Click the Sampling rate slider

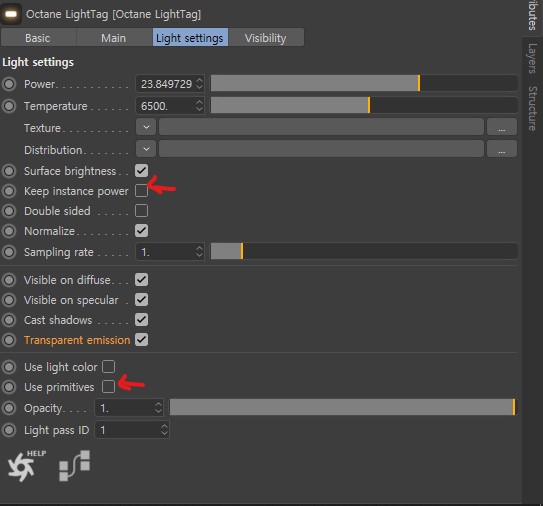click(364, 251)
